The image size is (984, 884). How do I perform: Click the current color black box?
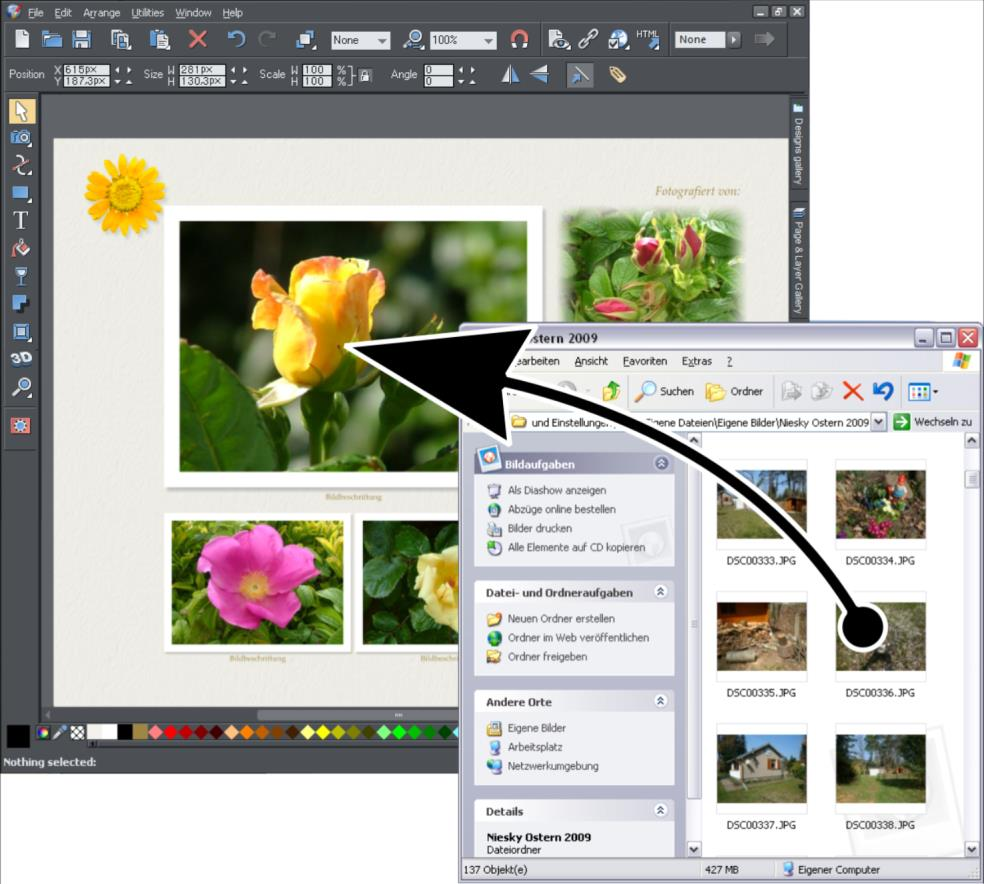(x=18, y=736)
